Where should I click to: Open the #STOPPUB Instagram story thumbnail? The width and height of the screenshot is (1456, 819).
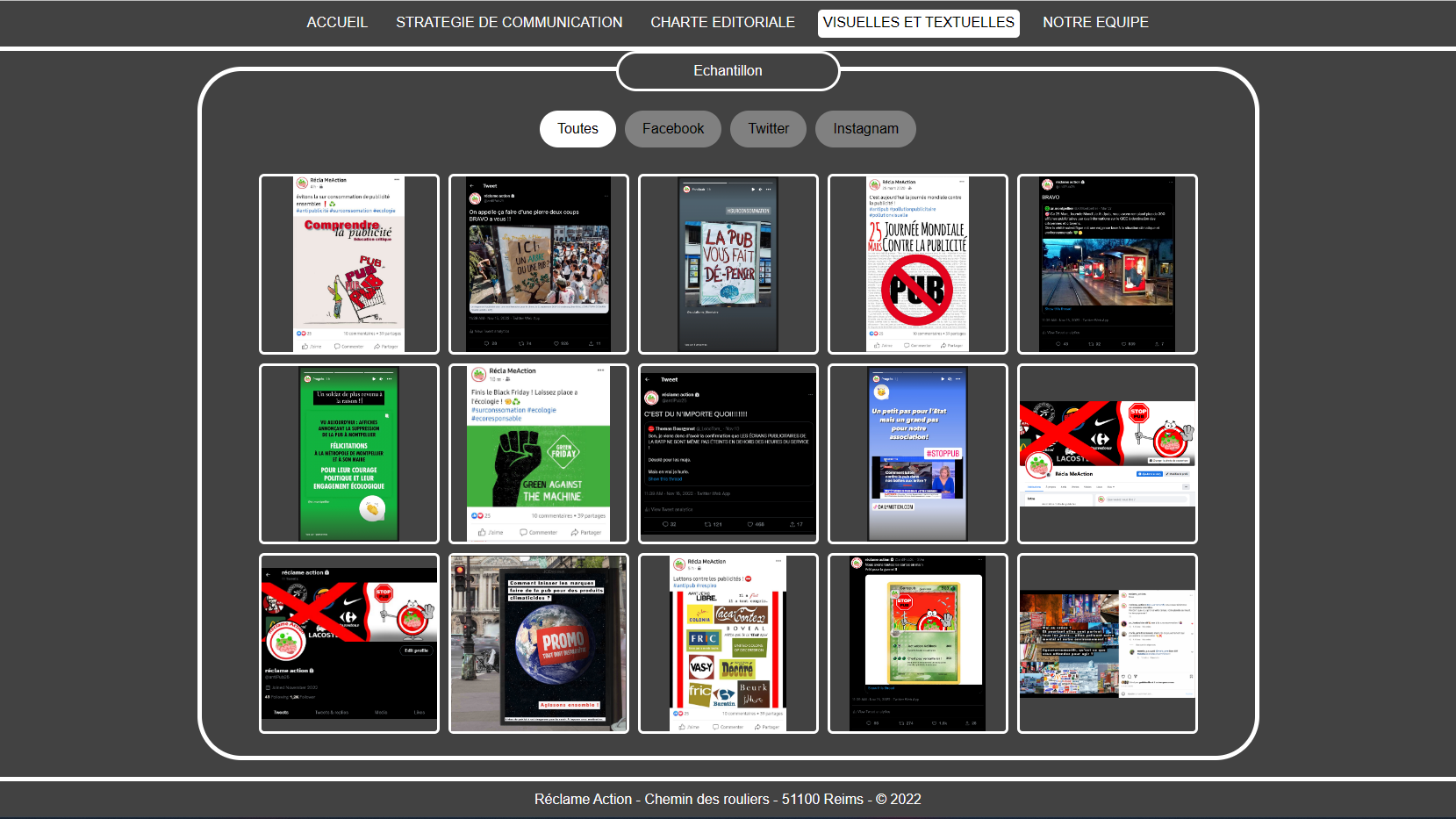tap(917, 454)
